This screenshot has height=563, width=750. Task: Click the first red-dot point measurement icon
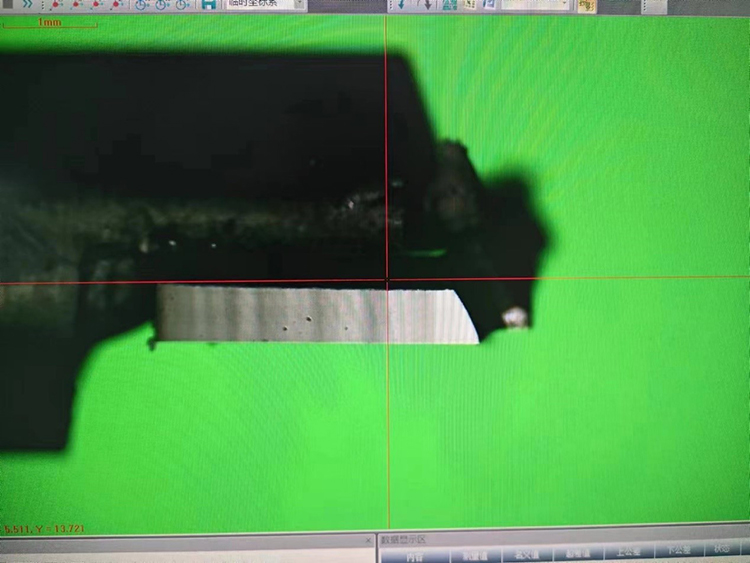(55, 4)
